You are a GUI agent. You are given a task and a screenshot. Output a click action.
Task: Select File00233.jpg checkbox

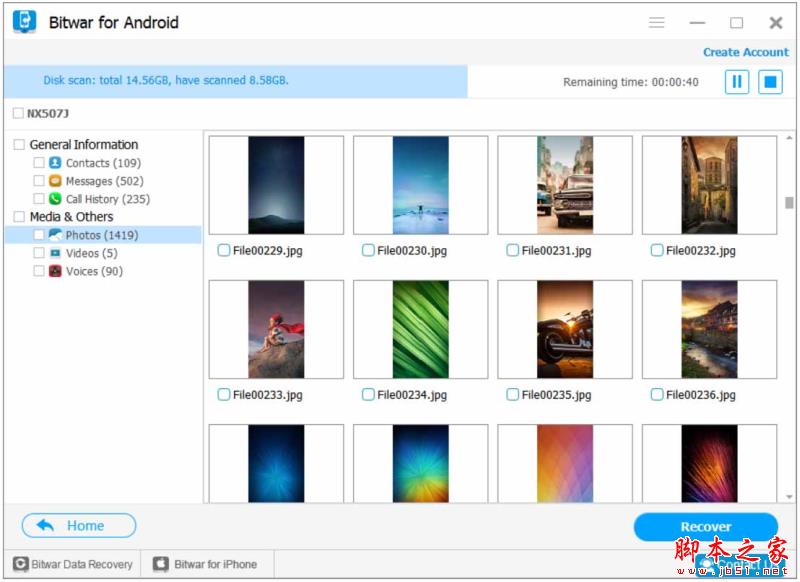223,394
